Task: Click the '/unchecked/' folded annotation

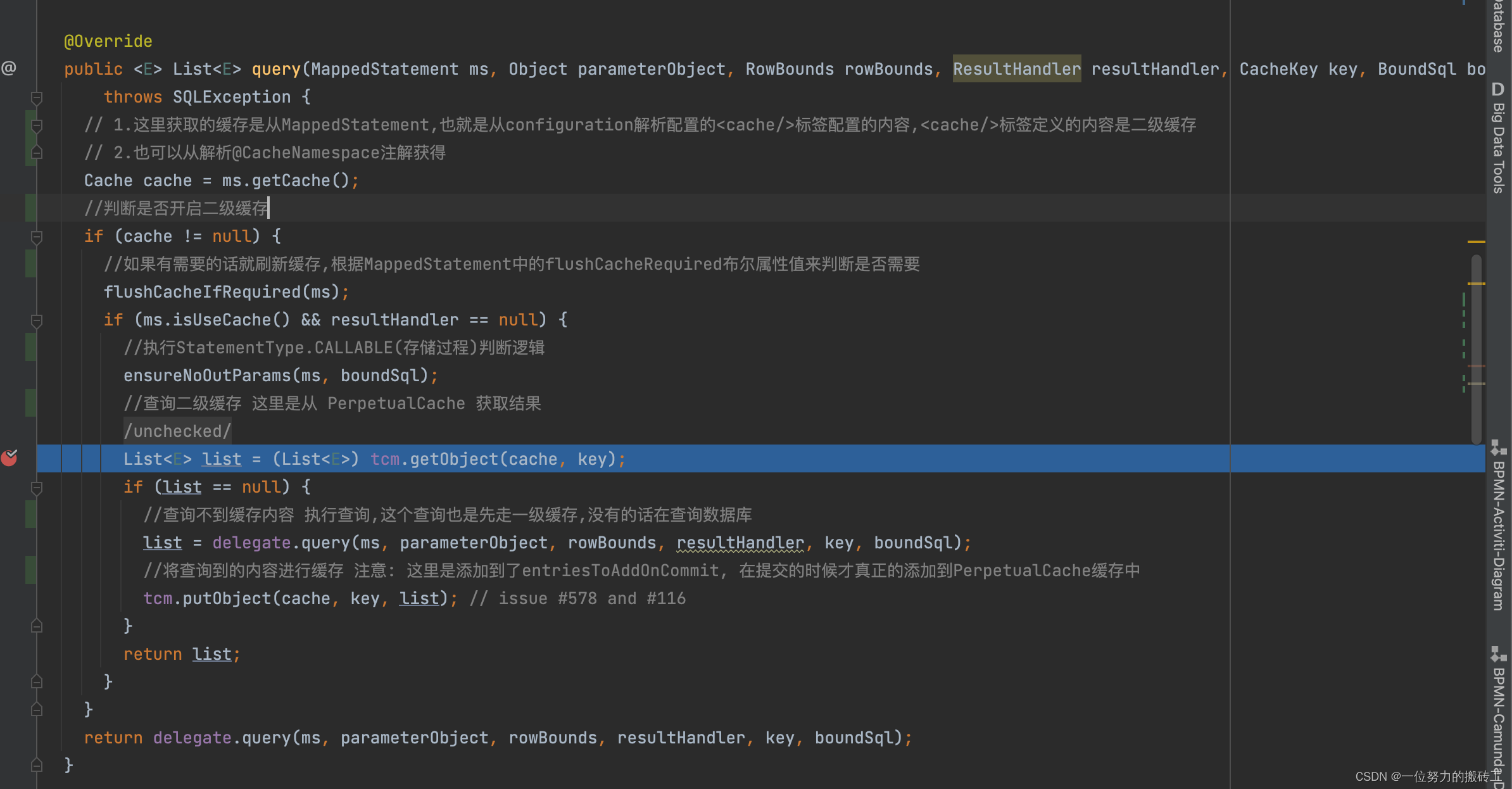Action: pyautogui.click(x=177, y=431)
